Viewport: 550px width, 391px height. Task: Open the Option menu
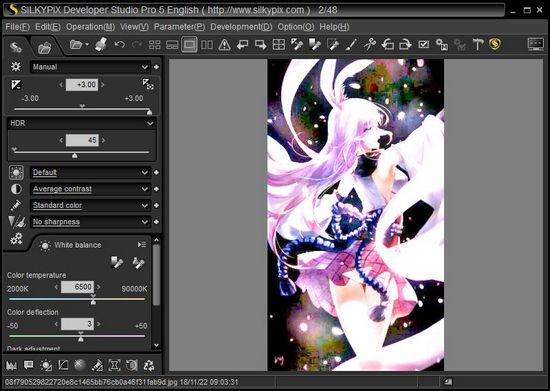tap(296, 27)
